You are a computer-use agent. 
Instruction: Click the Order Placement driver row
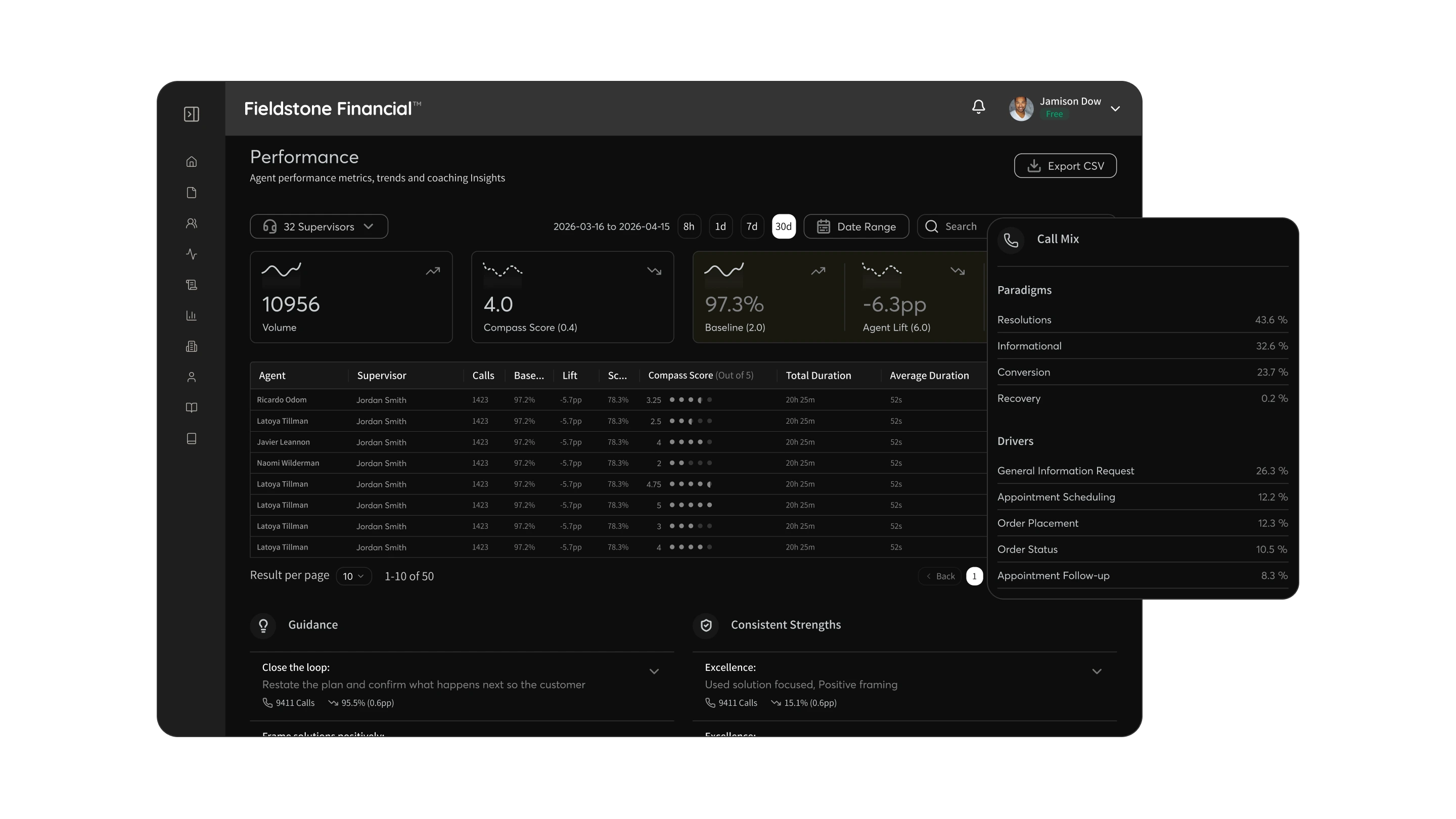click(1143, 523)
